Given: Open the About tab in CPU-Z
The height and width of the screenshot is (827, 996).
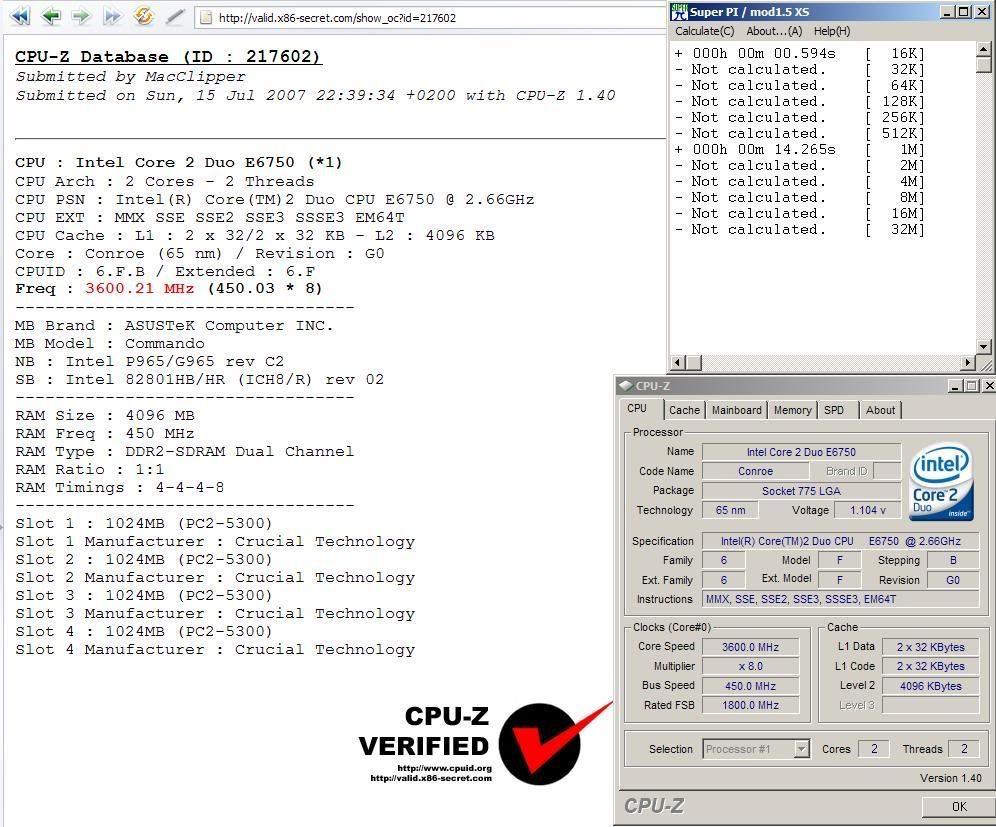Looking at the screenshot, I should pos(880,410).
